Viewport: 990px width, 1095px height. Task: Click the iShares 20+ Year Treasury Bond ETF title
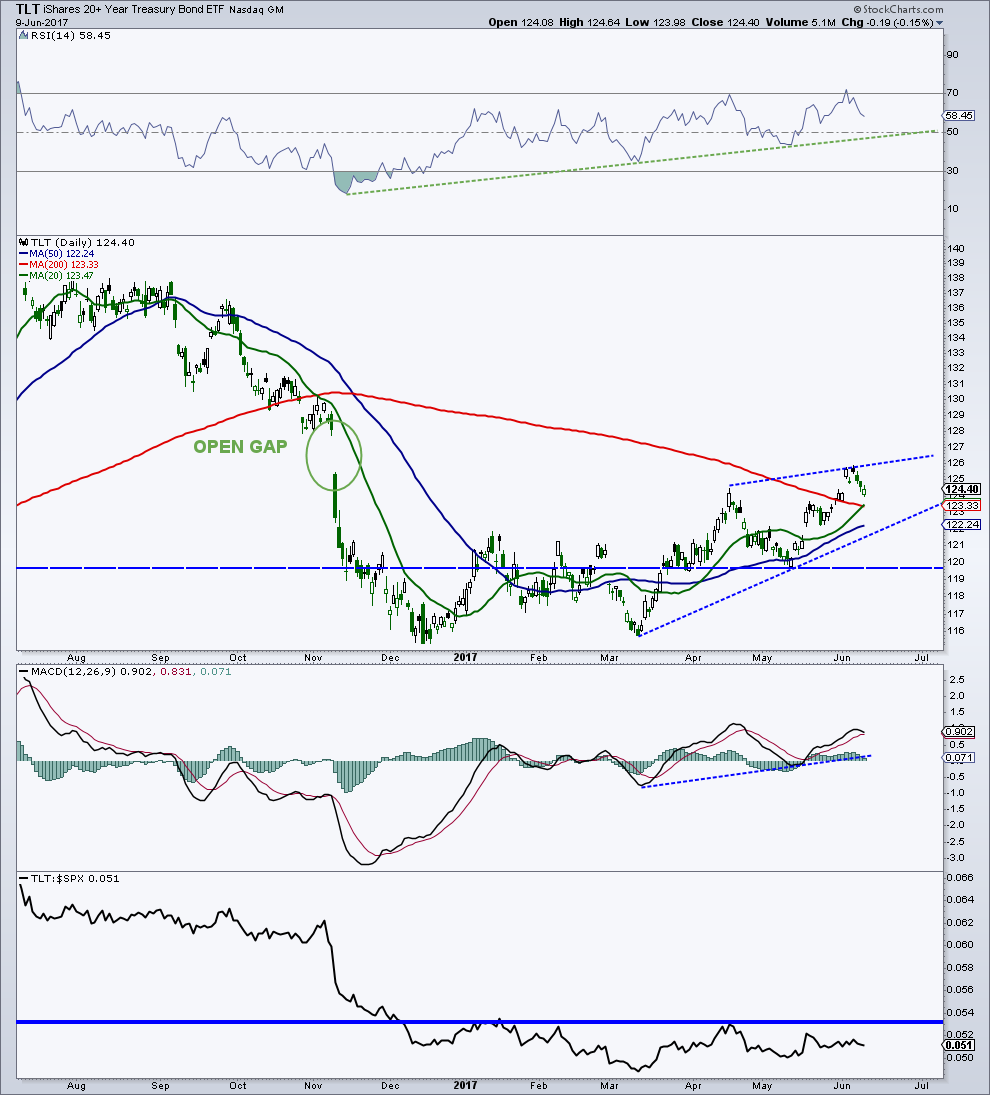point(135,10)
